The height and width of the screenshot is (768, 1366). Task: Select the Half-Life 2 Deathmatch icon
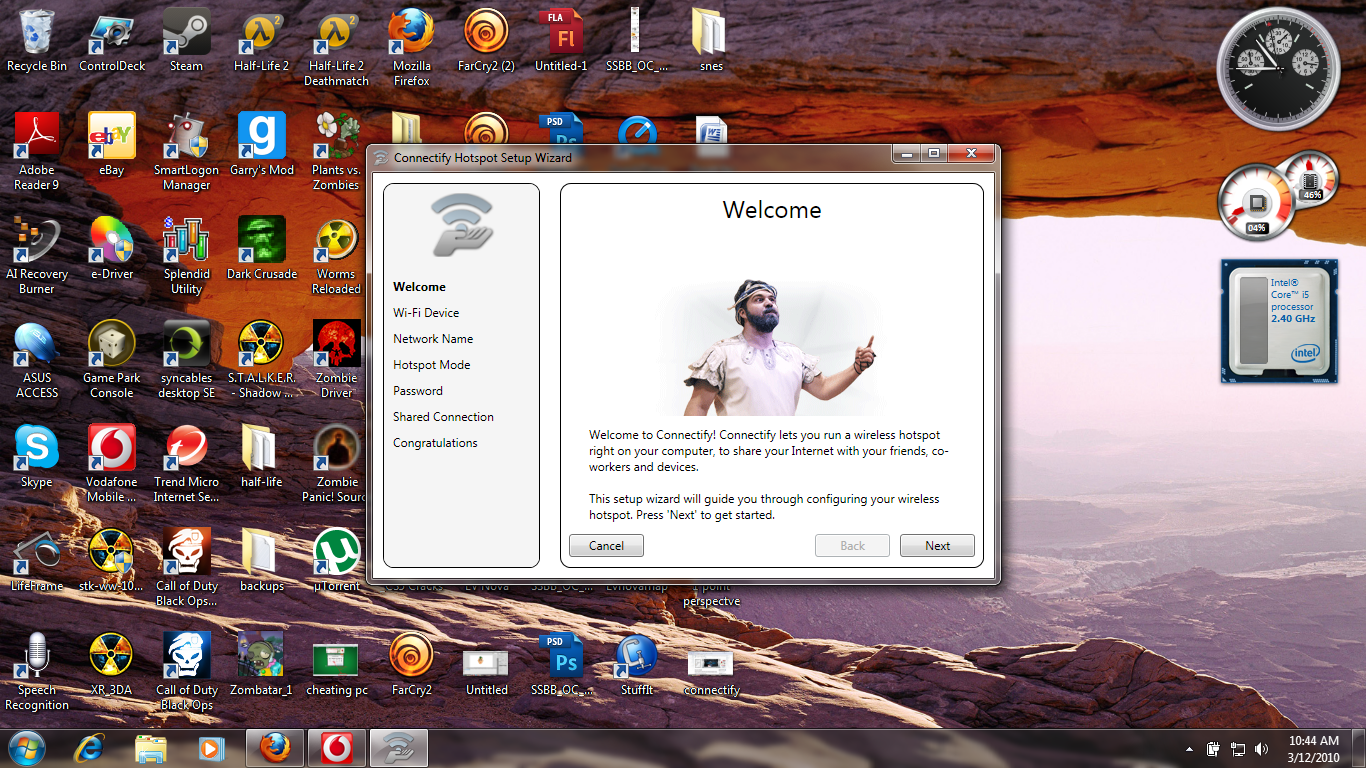(x=336, y=49)
